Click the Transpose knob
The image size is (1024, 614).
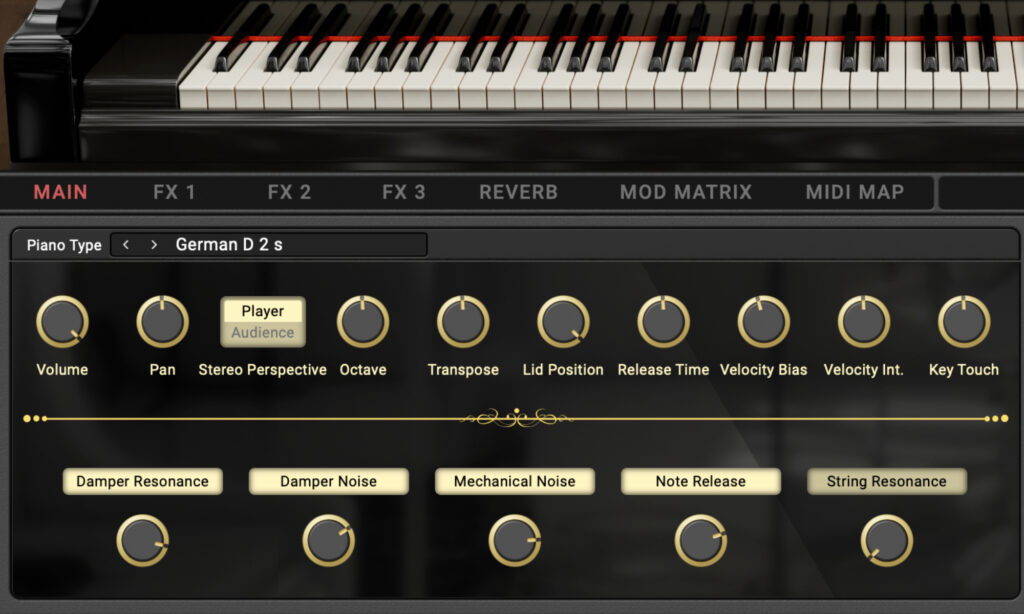click(x=462, y=320)
